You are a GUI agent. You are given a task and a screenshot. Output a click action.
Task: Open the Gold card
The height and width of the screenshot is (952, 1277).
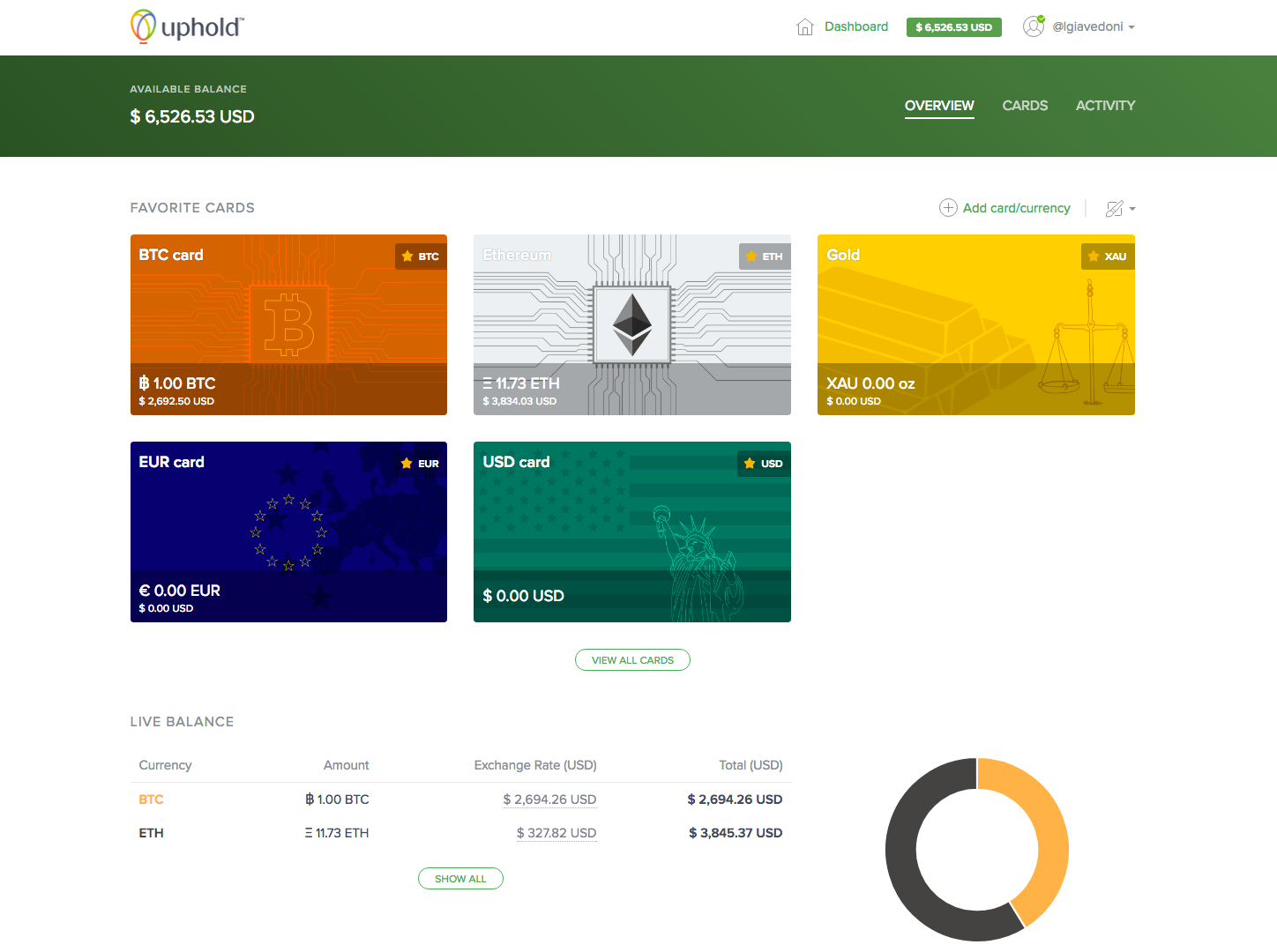click(976, 324)
